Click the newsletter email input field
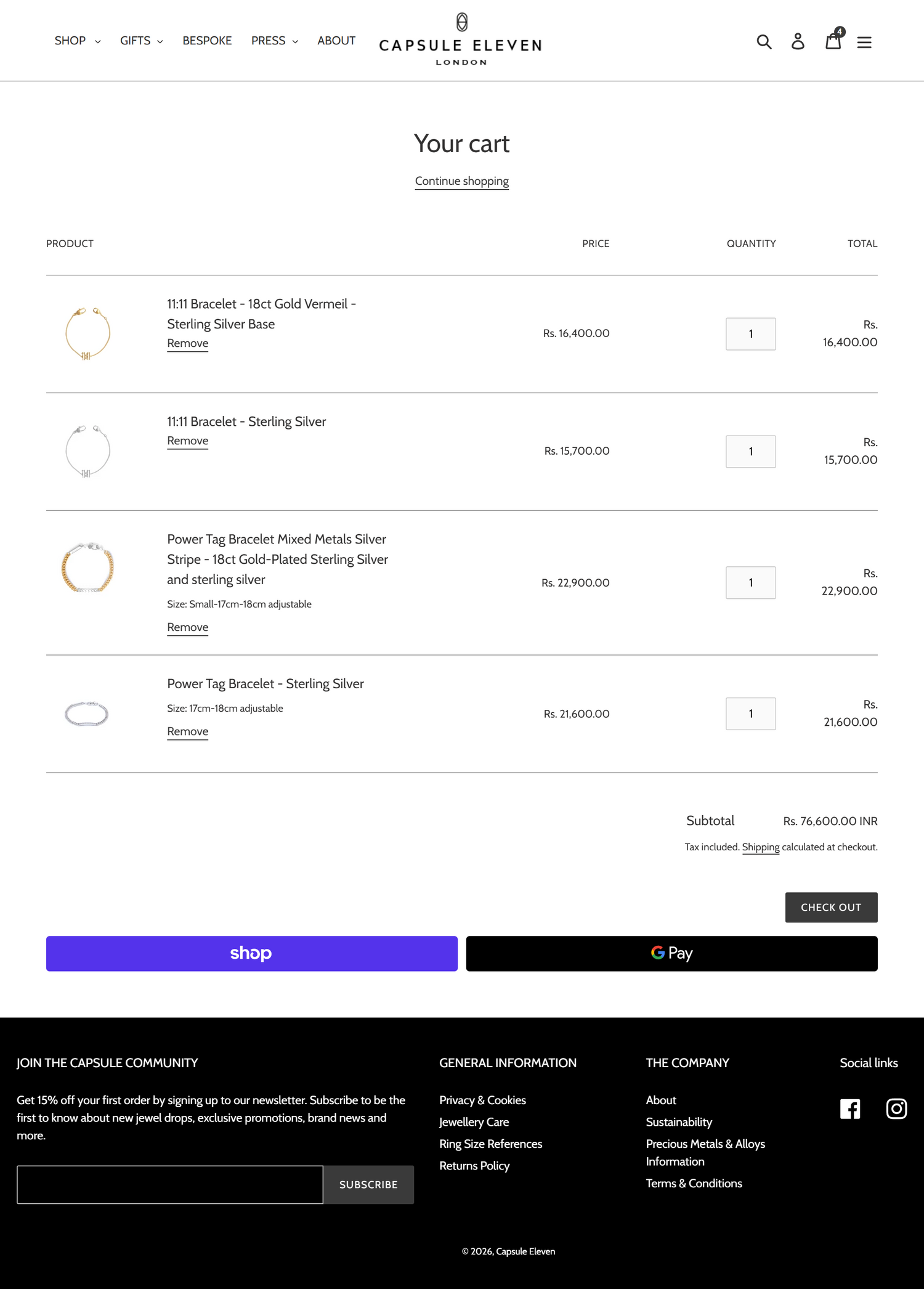 point(170,1184)
